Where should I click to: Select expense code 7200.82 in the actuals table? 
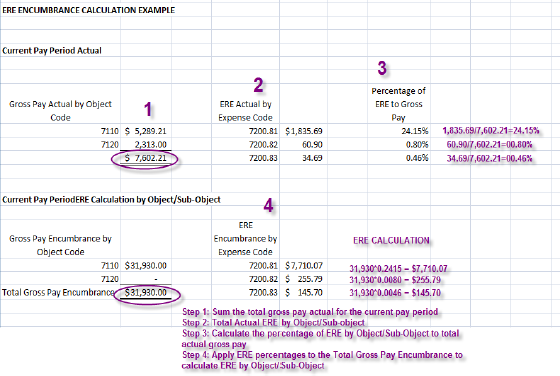263,145
